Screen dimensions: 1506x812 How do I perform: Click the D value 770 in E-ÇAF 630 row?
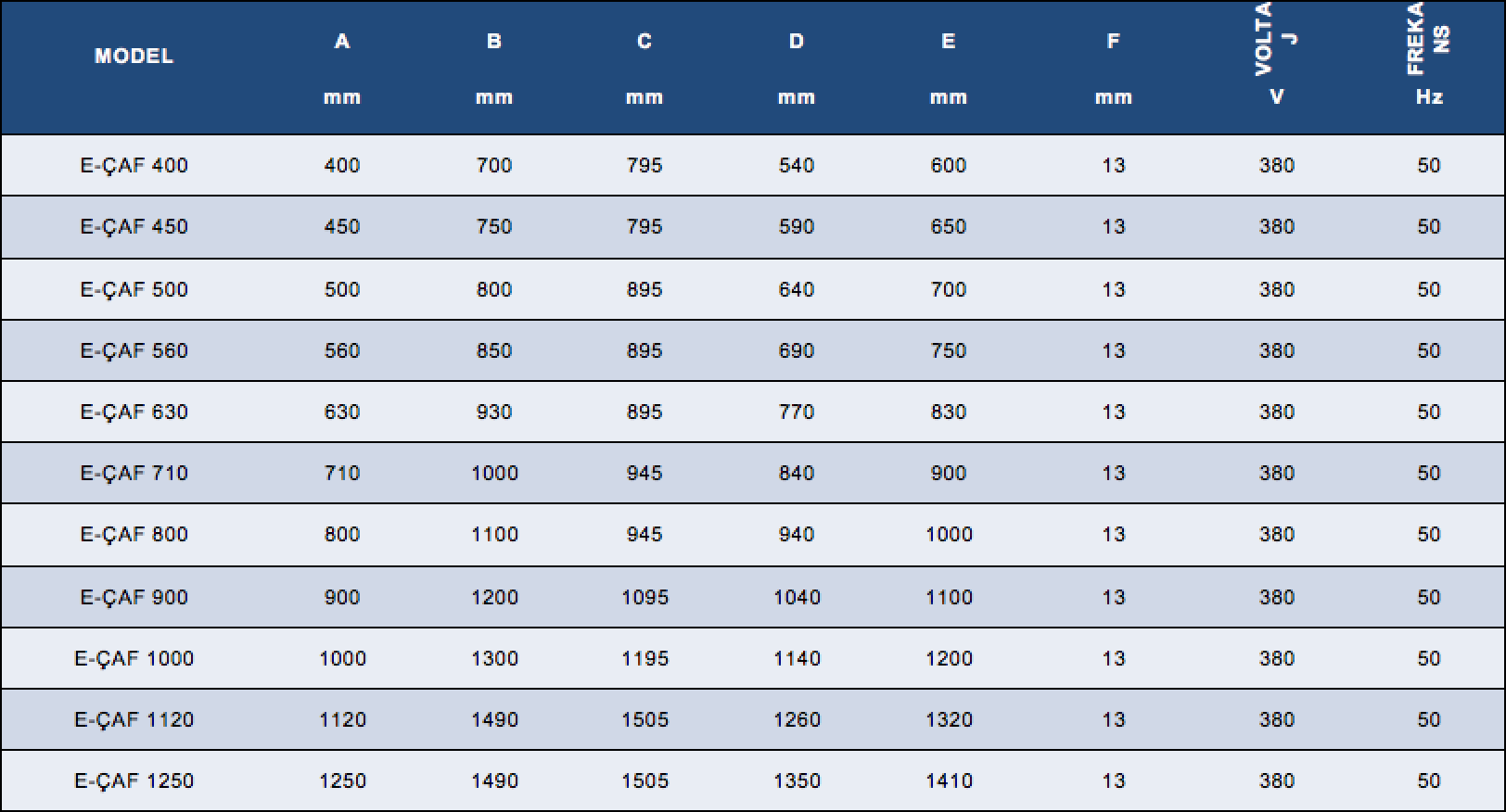point(797,412)
